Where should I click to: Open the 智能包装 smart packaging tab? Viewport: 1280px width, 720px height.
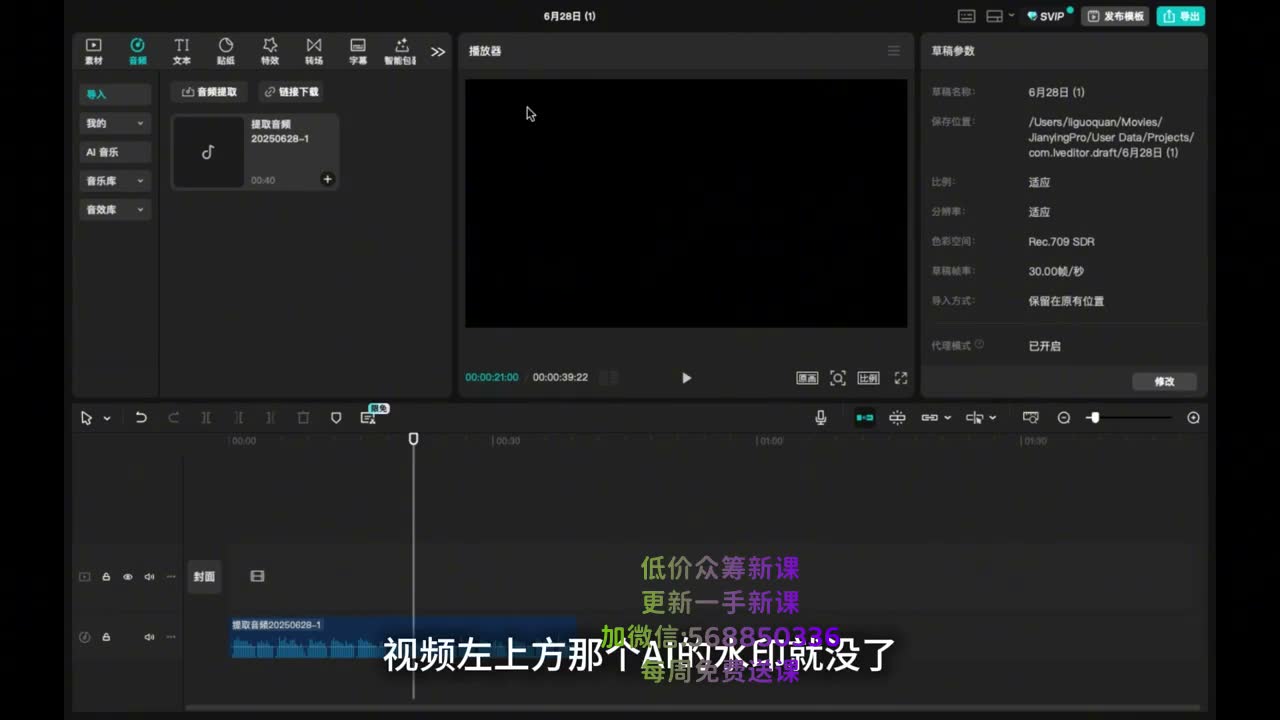click(401, 51)
